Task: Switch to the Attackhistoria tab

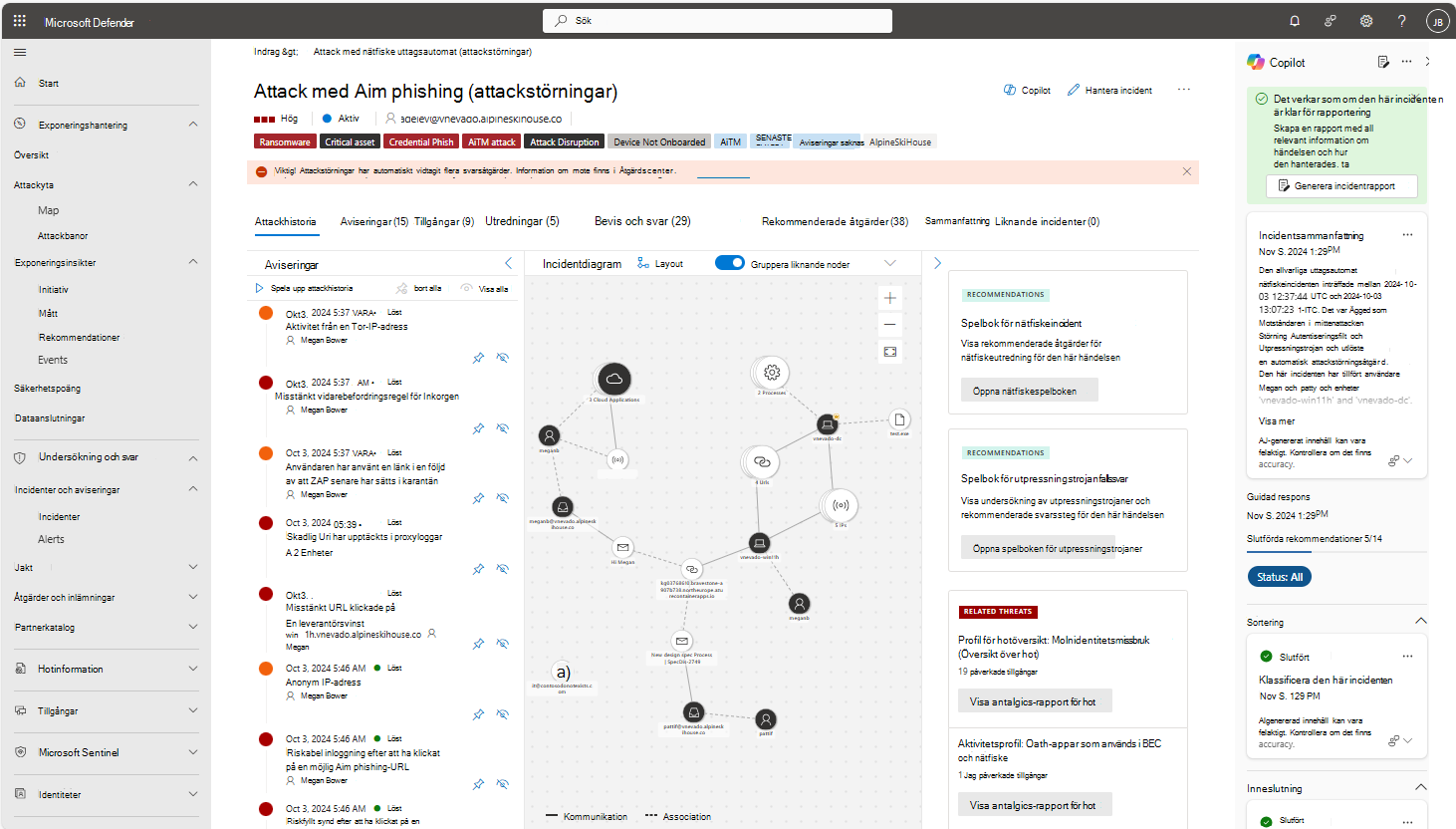Action: point(286,221)
